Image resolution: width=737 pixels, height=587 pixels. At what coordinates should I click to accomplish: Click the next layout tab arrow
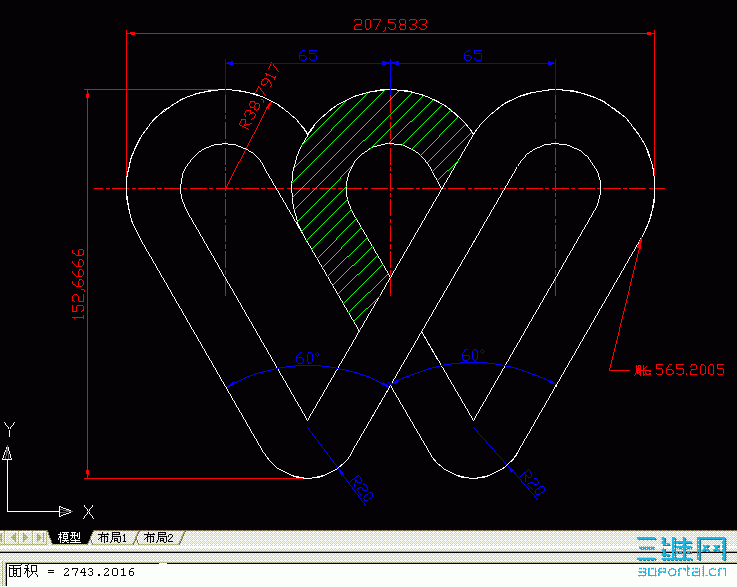(x=26, y=537)
